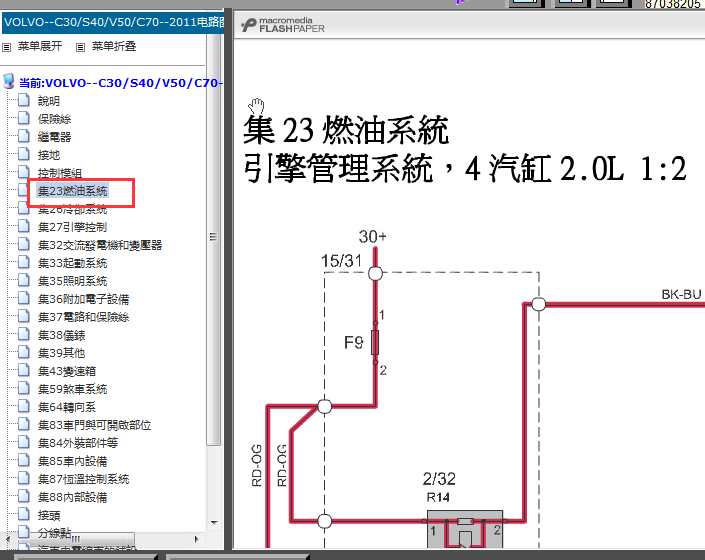Open the 集37電路和保險絲 tree item
705x560 pixels.
pos(83,317)
